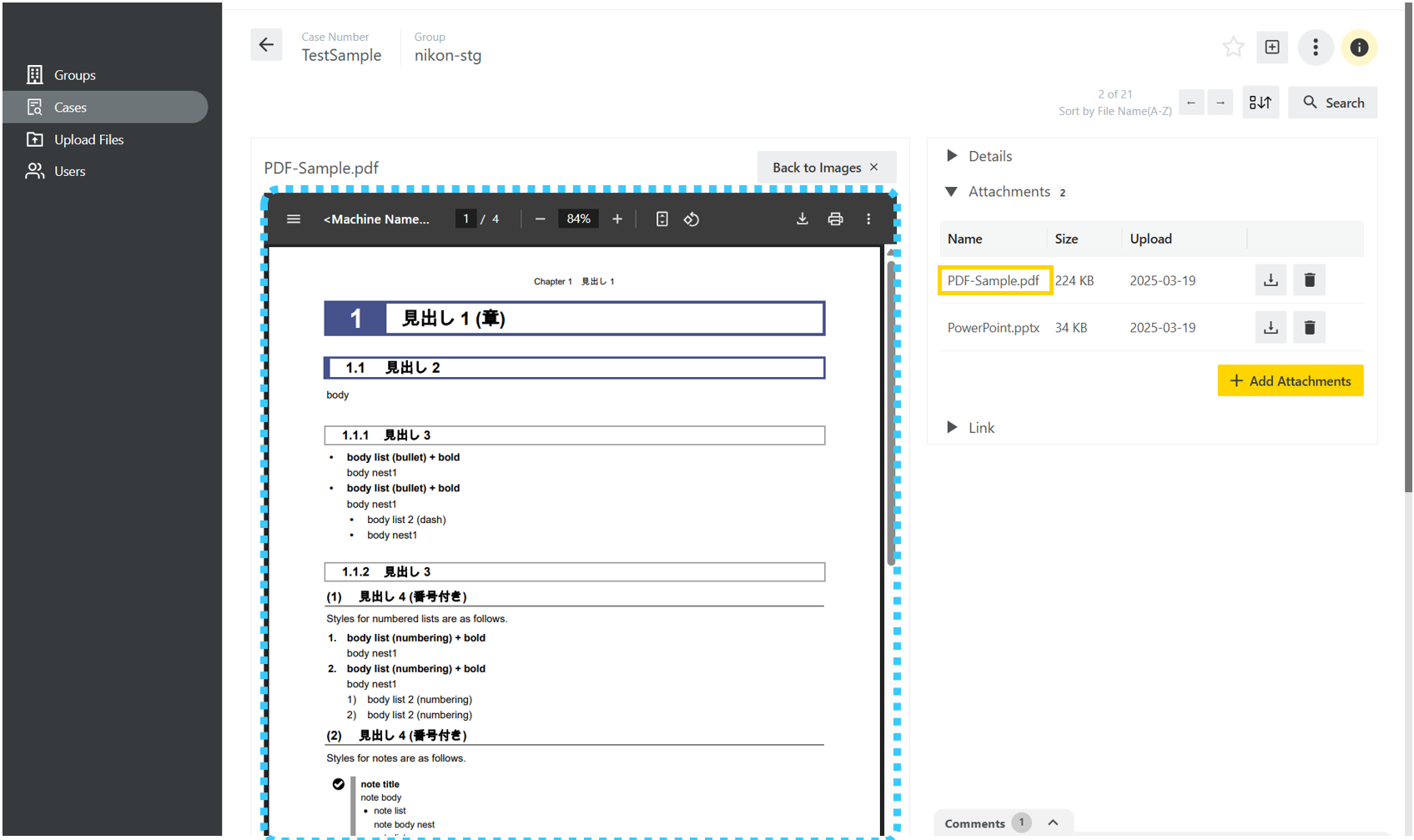Expand the Details section

click(x=979, y=156)
